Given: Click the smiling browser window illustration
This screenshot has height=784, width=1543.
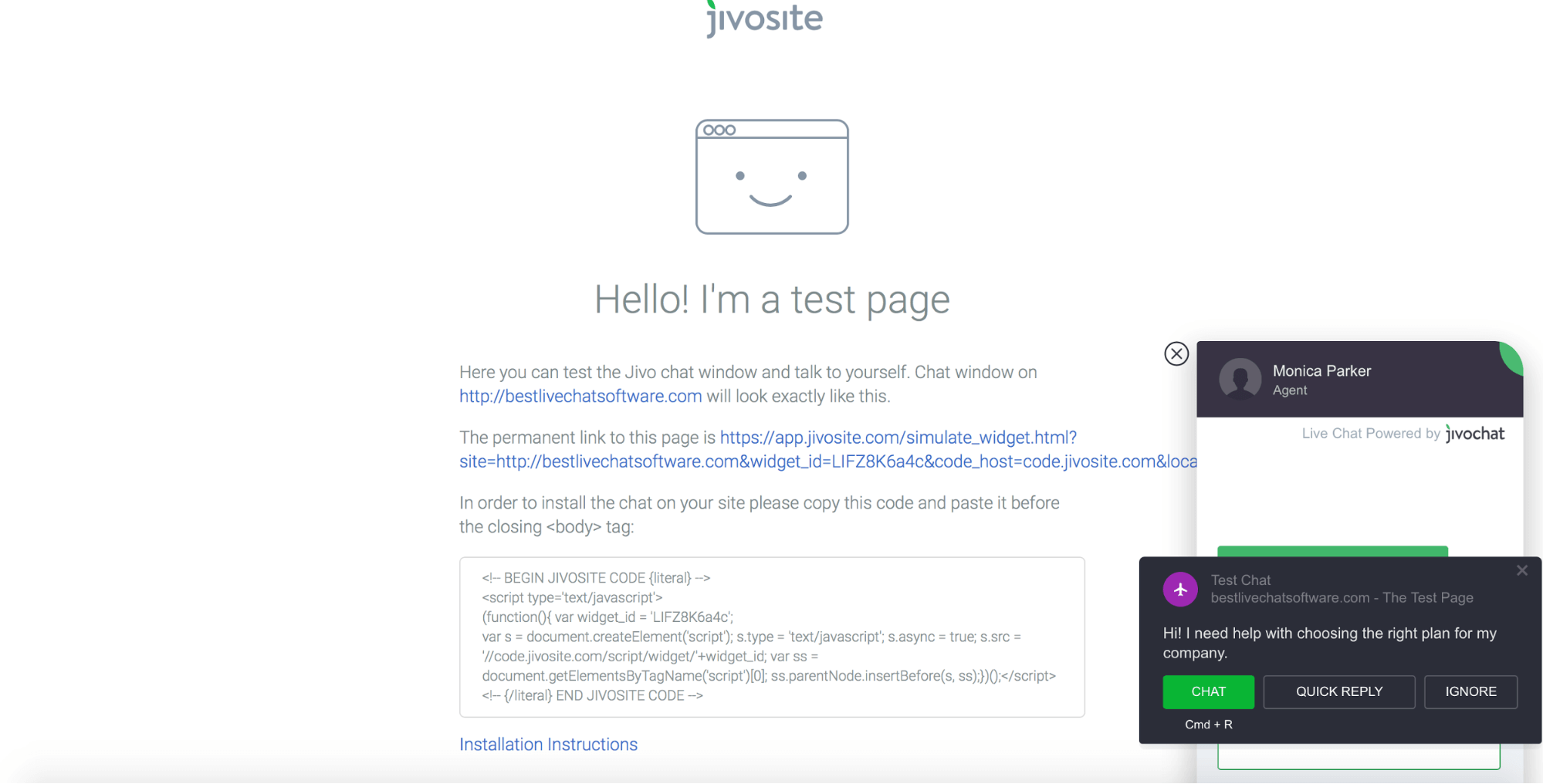Looking at the screenshot, I should 772,177.
